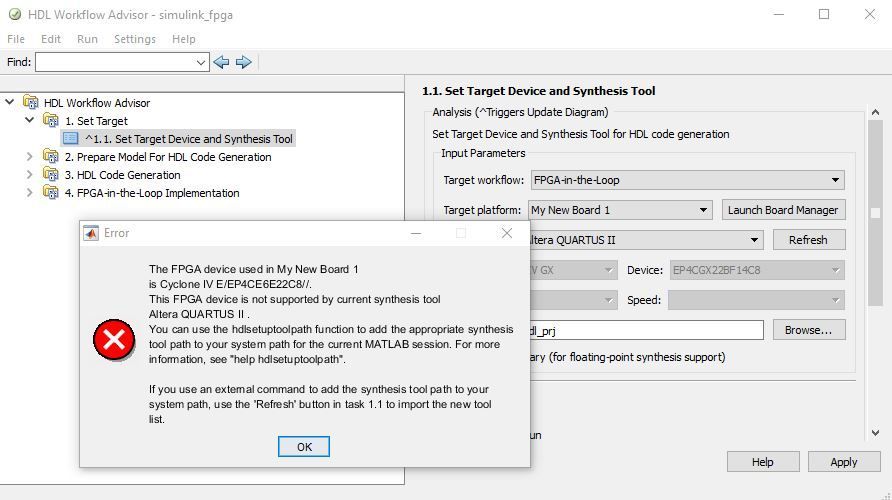Click the forward arrow next to Find

[x=243, y=62]
